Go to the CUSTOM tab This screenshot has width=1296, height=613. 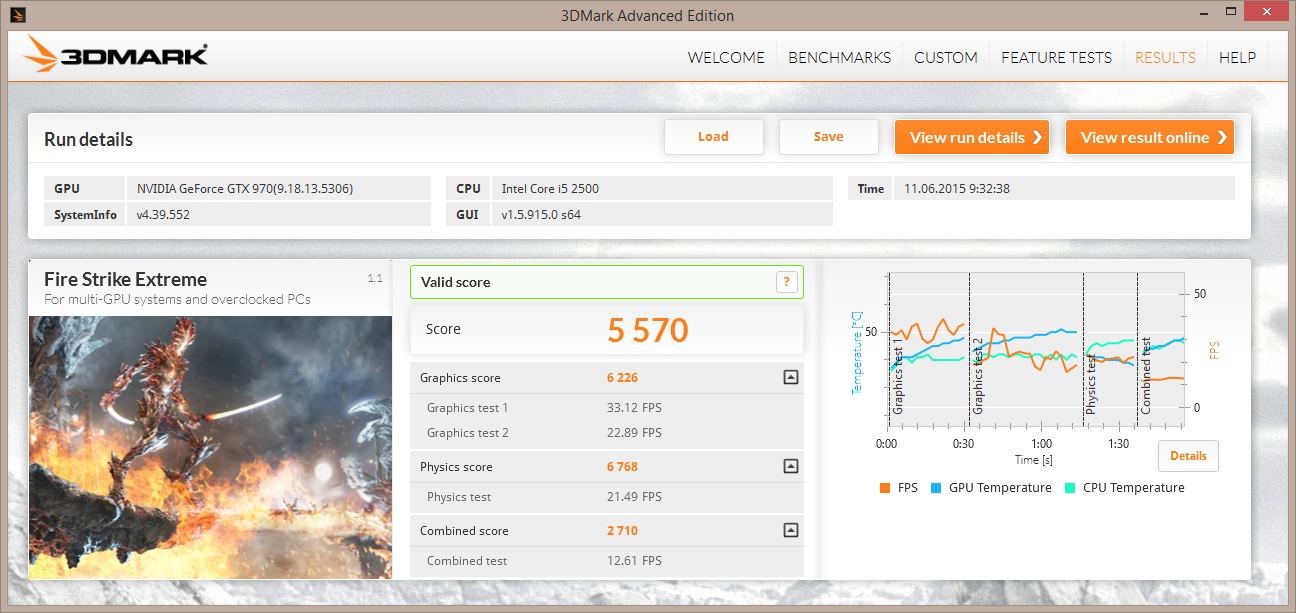946,58
